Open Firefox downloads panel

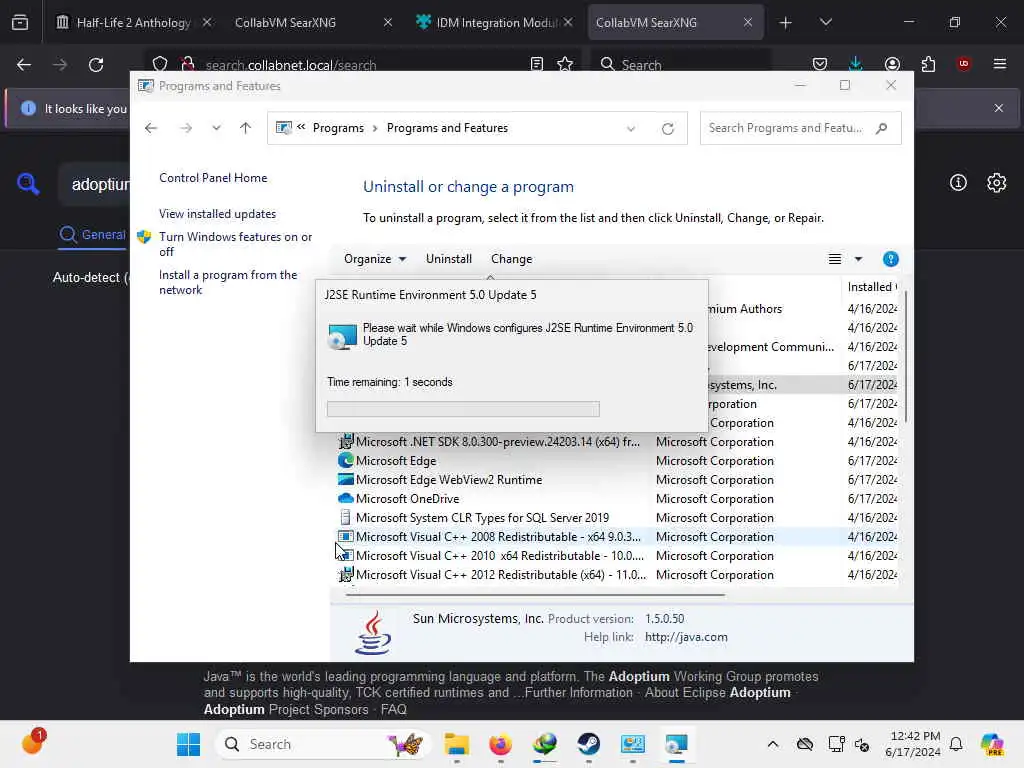856,64
